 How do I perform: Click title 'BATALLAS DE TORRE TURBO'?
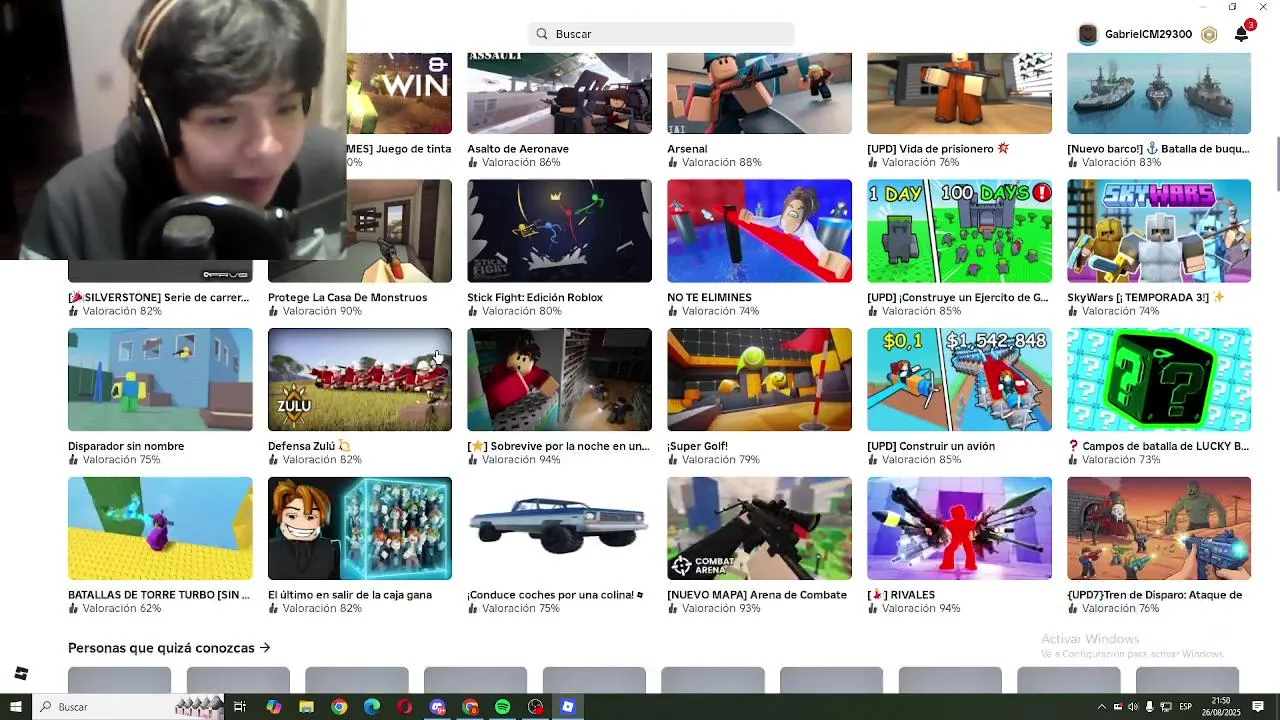[x=159, y=595]
